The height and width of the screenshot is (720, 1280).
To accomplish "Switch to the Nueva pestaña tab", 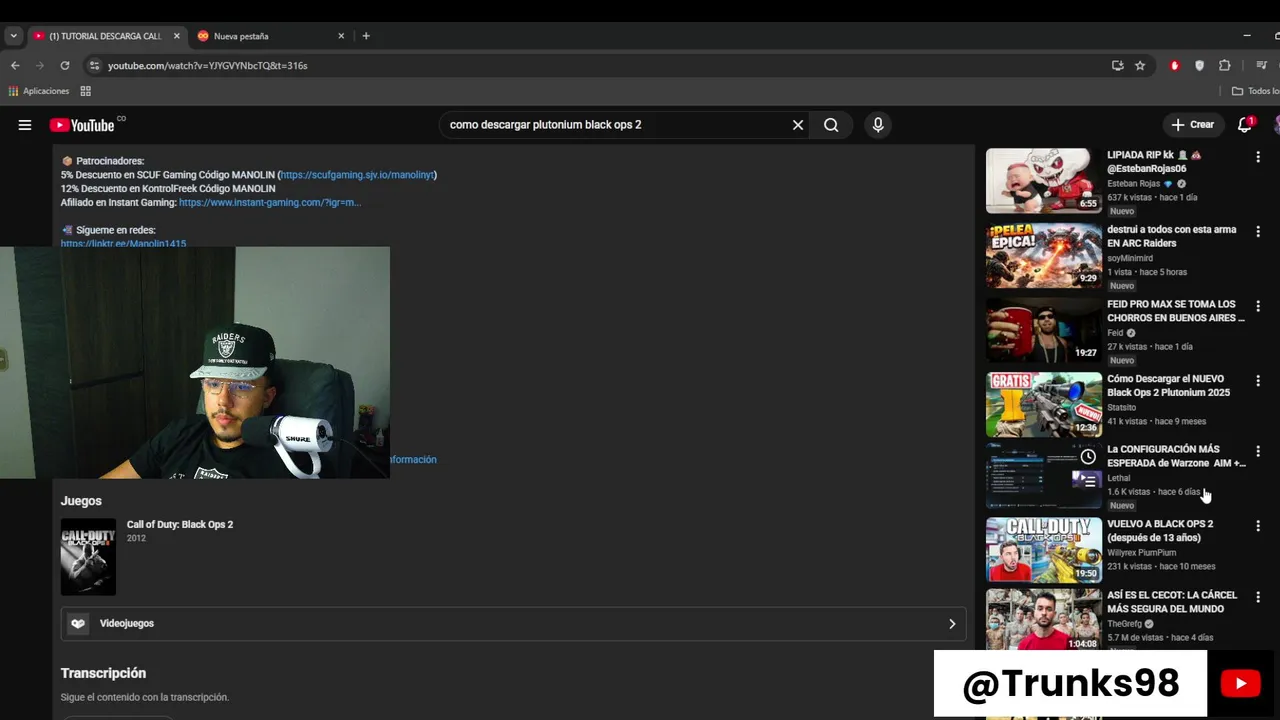I will point(270,36).
